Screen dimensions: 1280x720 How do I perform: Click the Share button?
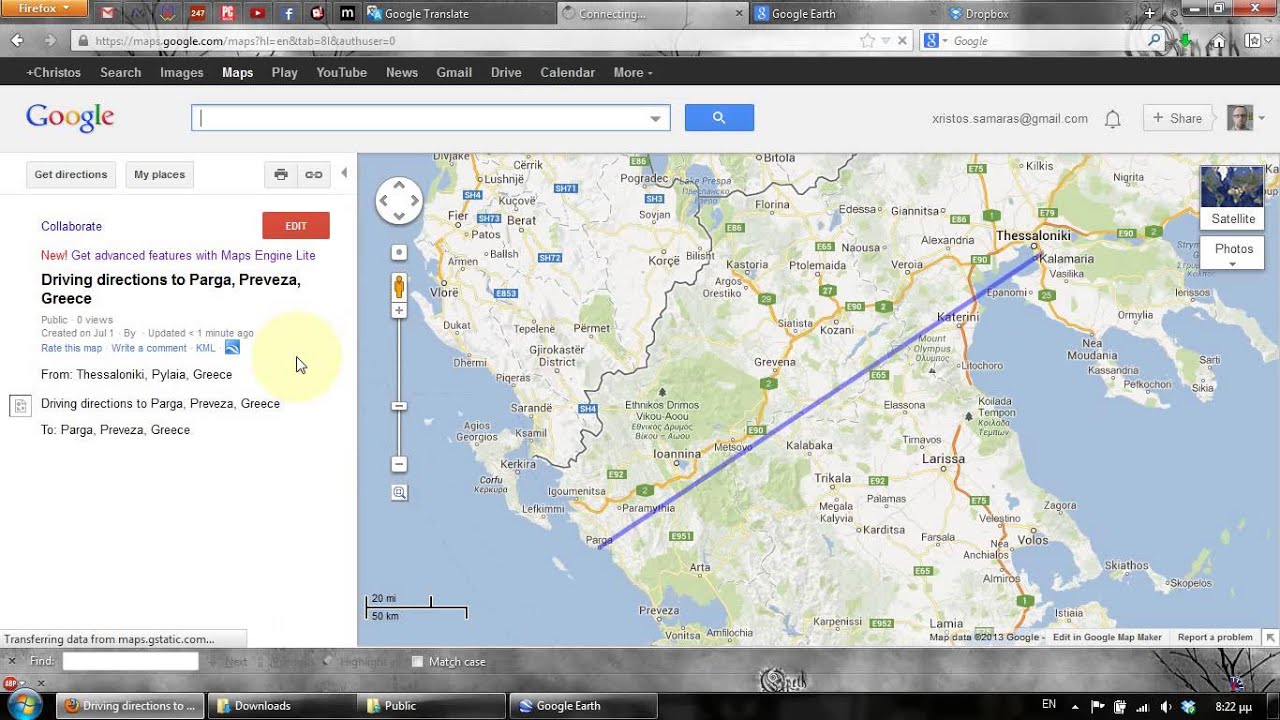click(1177, 118)
